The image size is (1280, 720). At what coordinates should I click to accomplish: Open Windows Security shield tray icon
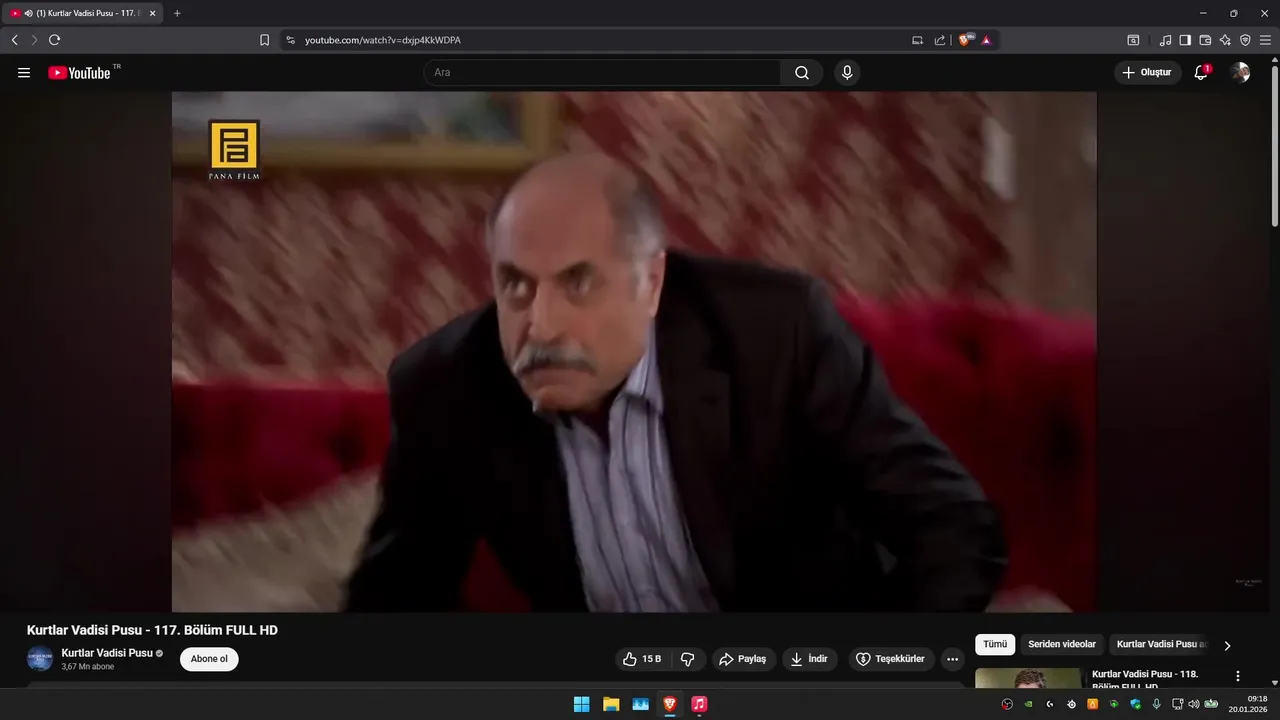(x=1135, y=704)
